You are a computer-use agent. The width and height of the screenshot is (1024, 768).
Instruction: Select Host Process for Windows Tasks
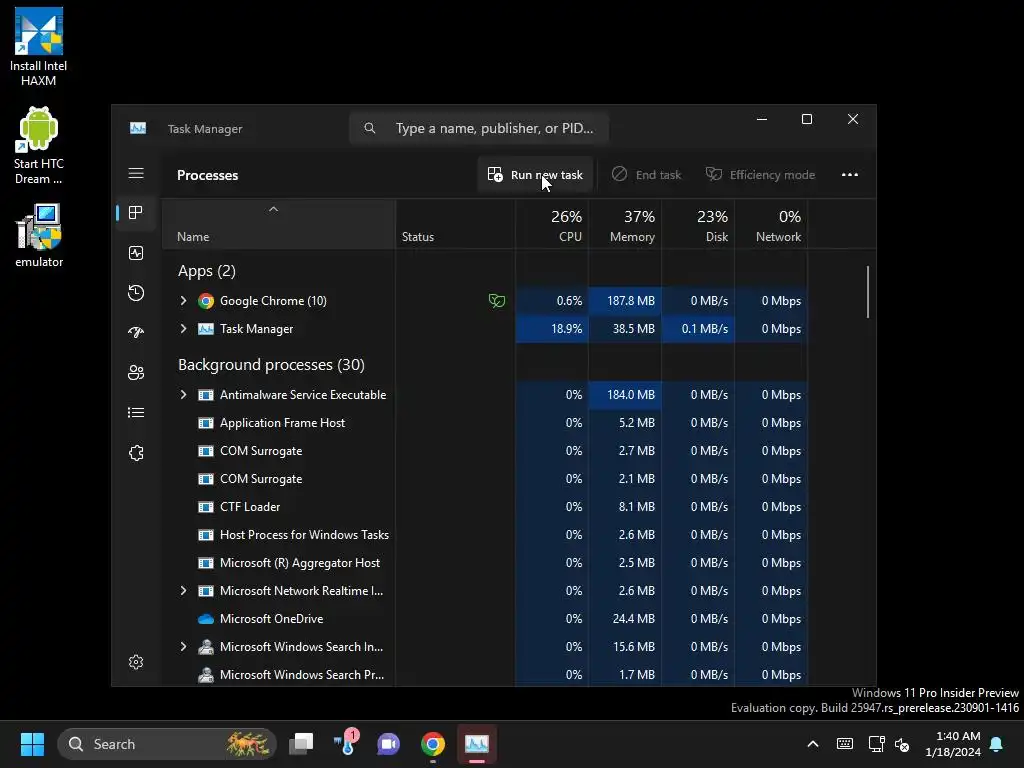[x=485, y=535]
